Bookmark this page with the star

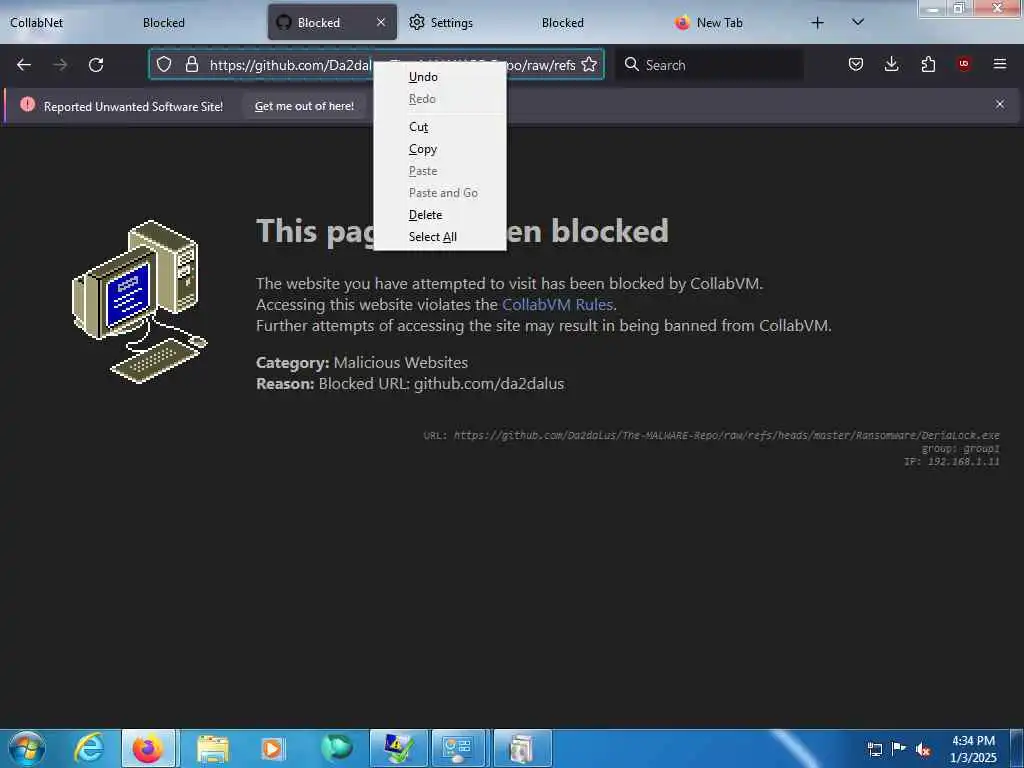point(589,65)
